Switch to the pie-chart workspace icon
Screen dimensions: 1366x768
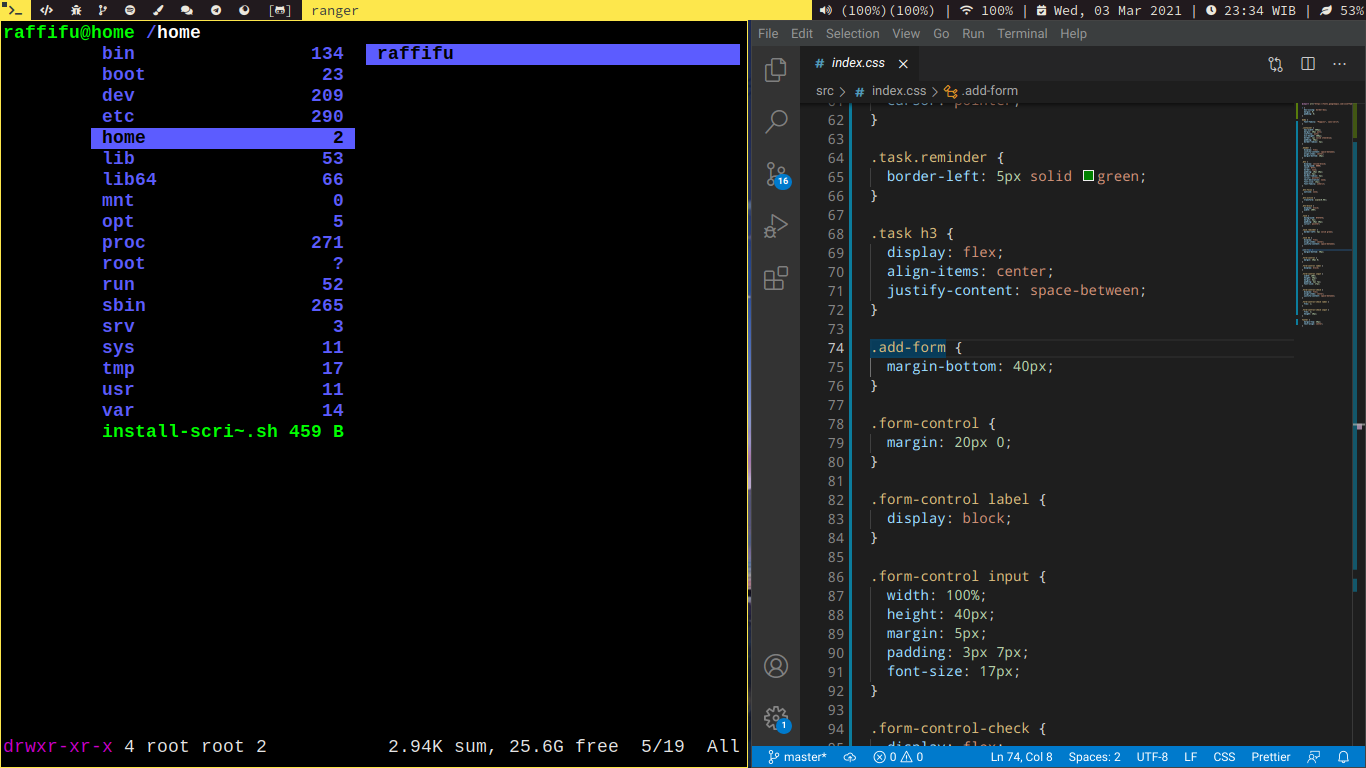tap(244, 10)
